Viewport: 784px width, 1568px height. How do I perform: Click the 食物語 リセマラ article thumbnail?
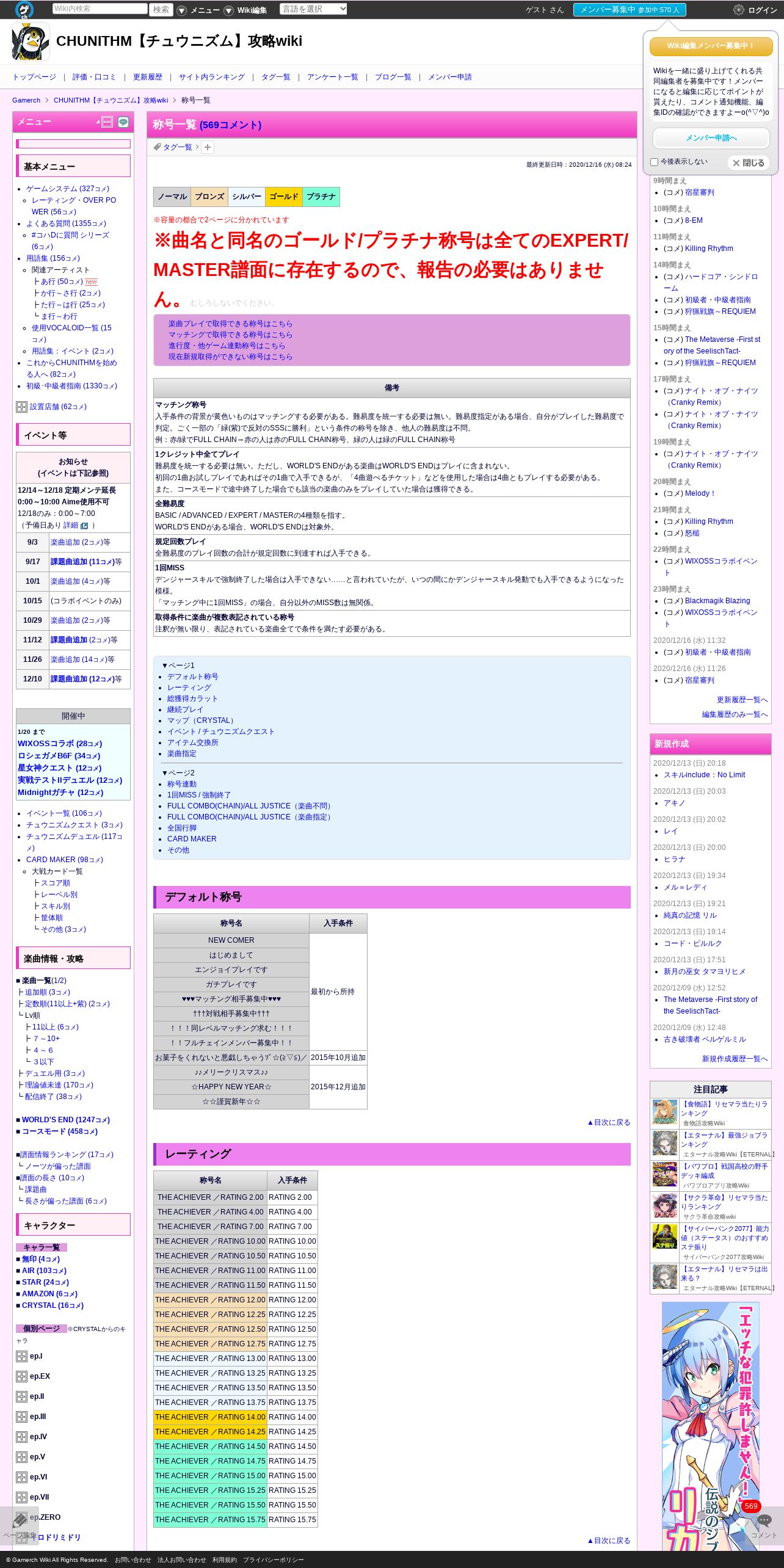click(x=665, y=1112)
